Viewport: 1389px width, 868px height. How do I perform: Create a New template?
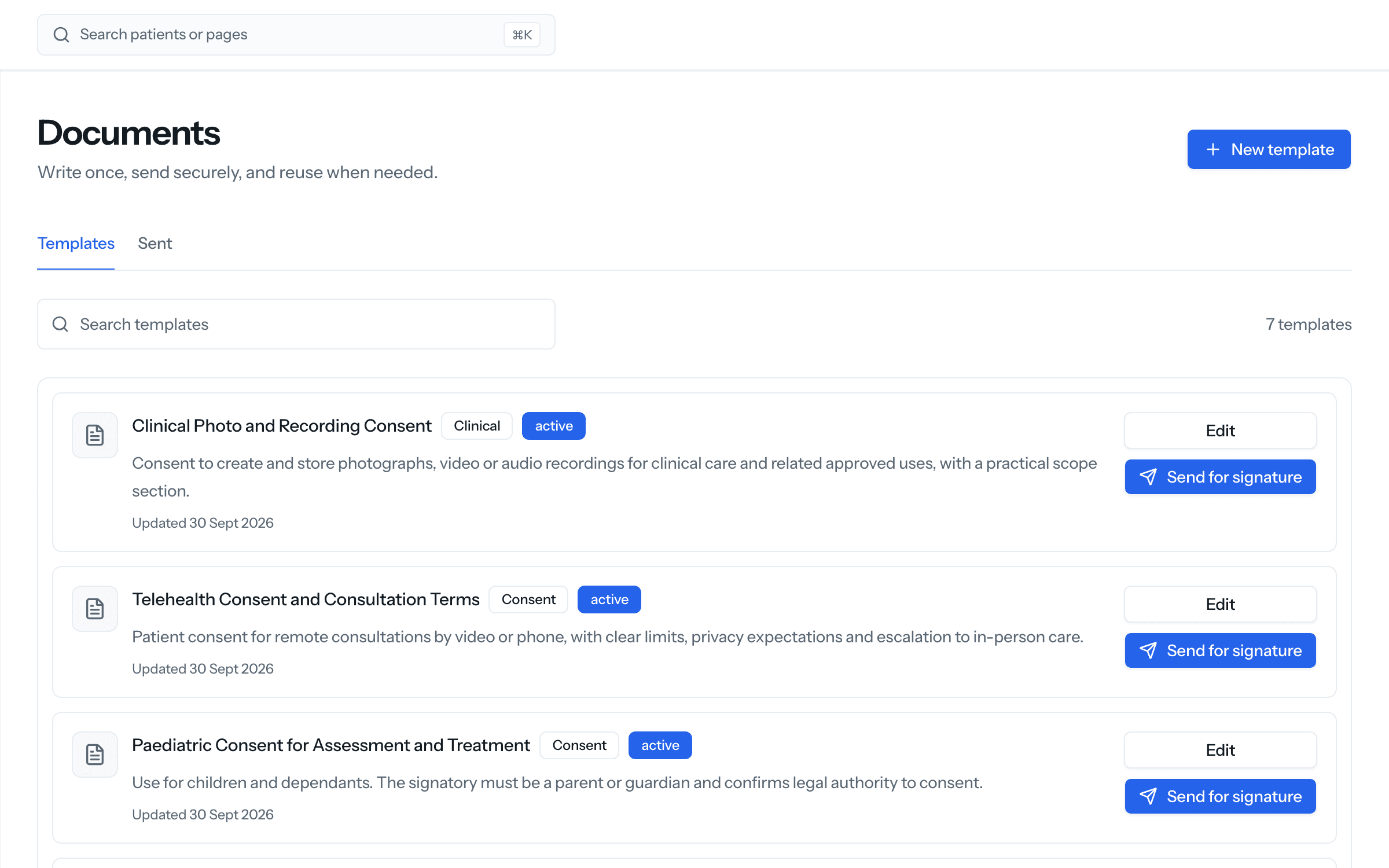click(1269, 149)
